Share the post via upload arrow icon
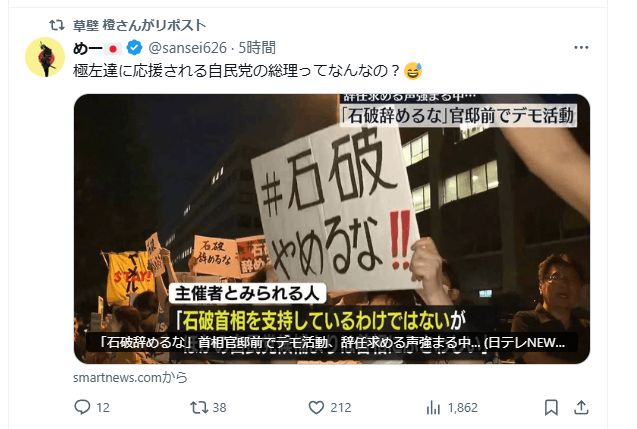 [x=581, y=407]
